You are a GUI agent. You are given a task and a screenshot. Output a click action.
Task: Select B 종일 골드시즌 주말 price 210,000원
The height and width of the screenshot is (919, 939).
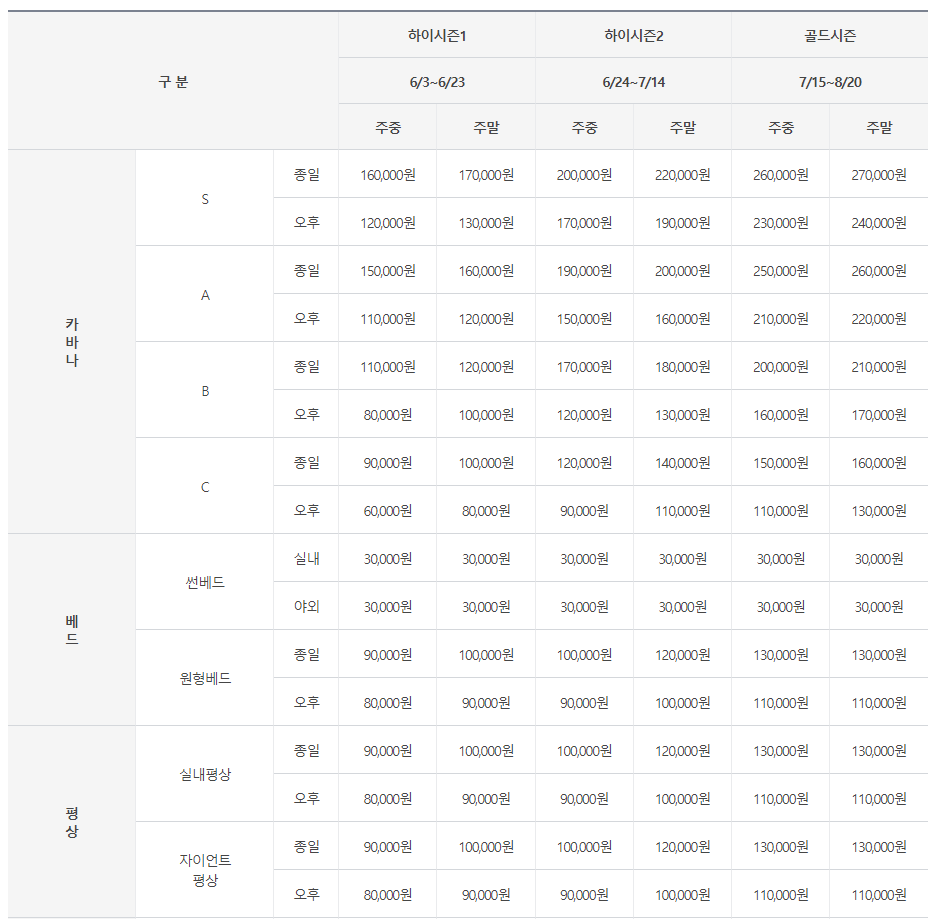pyautogui.click(x=879, y=366)
